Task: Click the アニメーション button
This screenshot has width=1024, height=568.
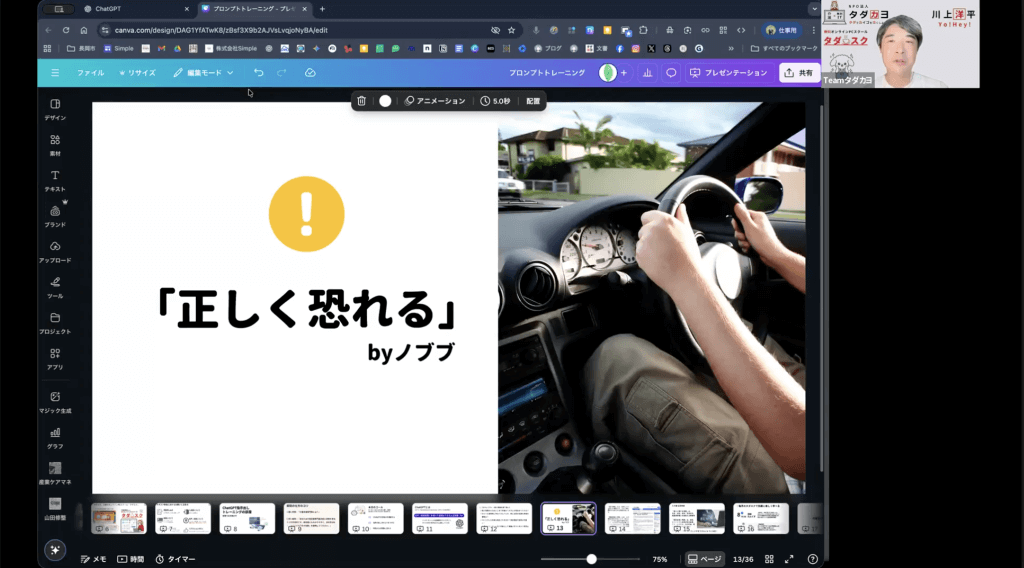Action: [435, 101]
